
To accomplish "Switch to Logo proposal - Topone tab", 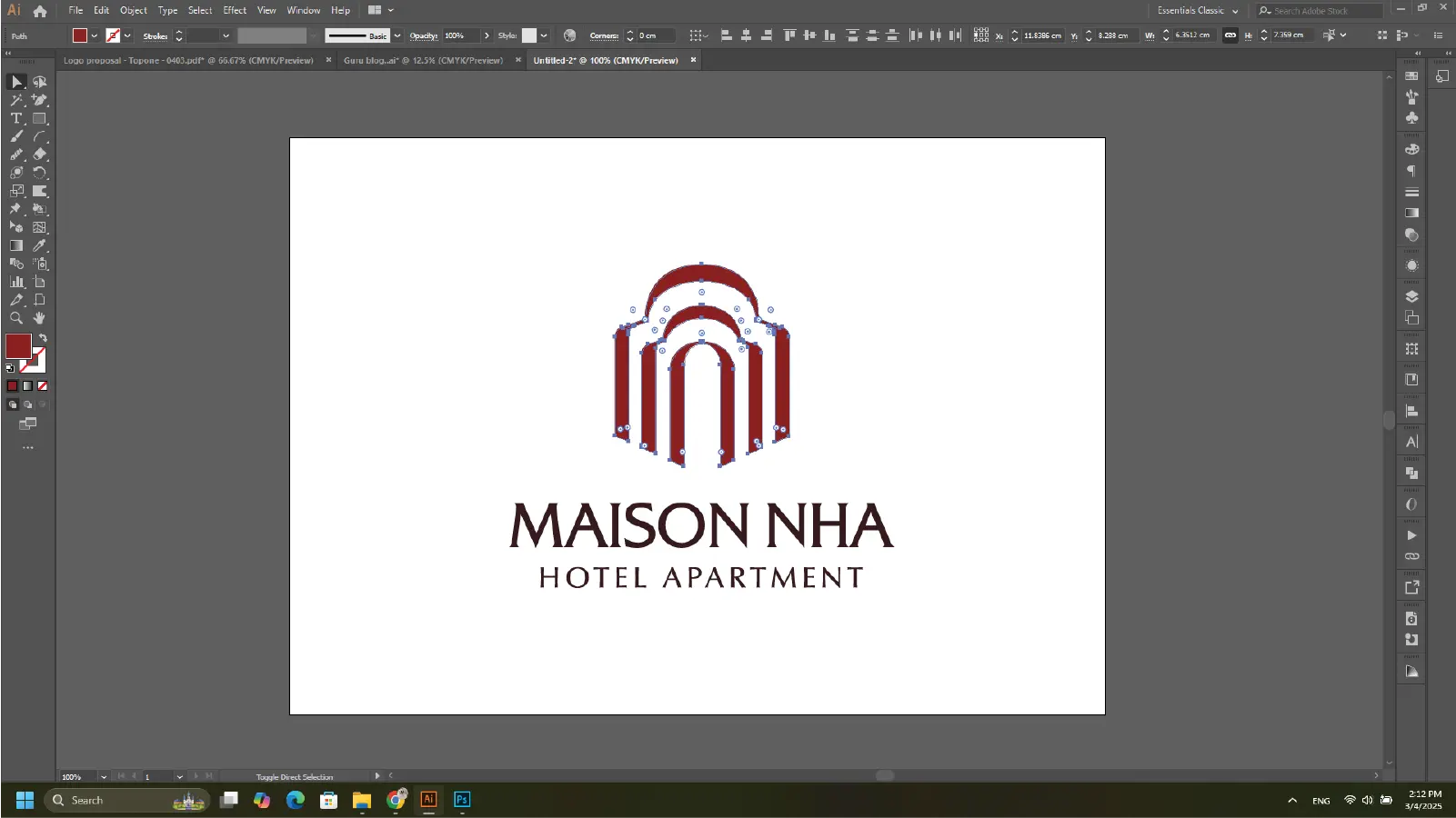I will click(188, 61).
